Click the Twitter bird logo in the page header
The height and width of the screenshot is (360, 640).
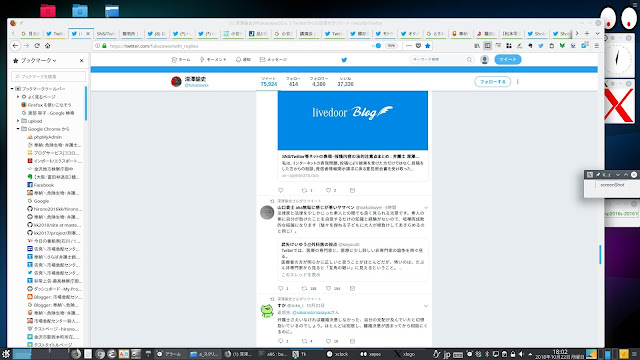[x=344, y=60]
